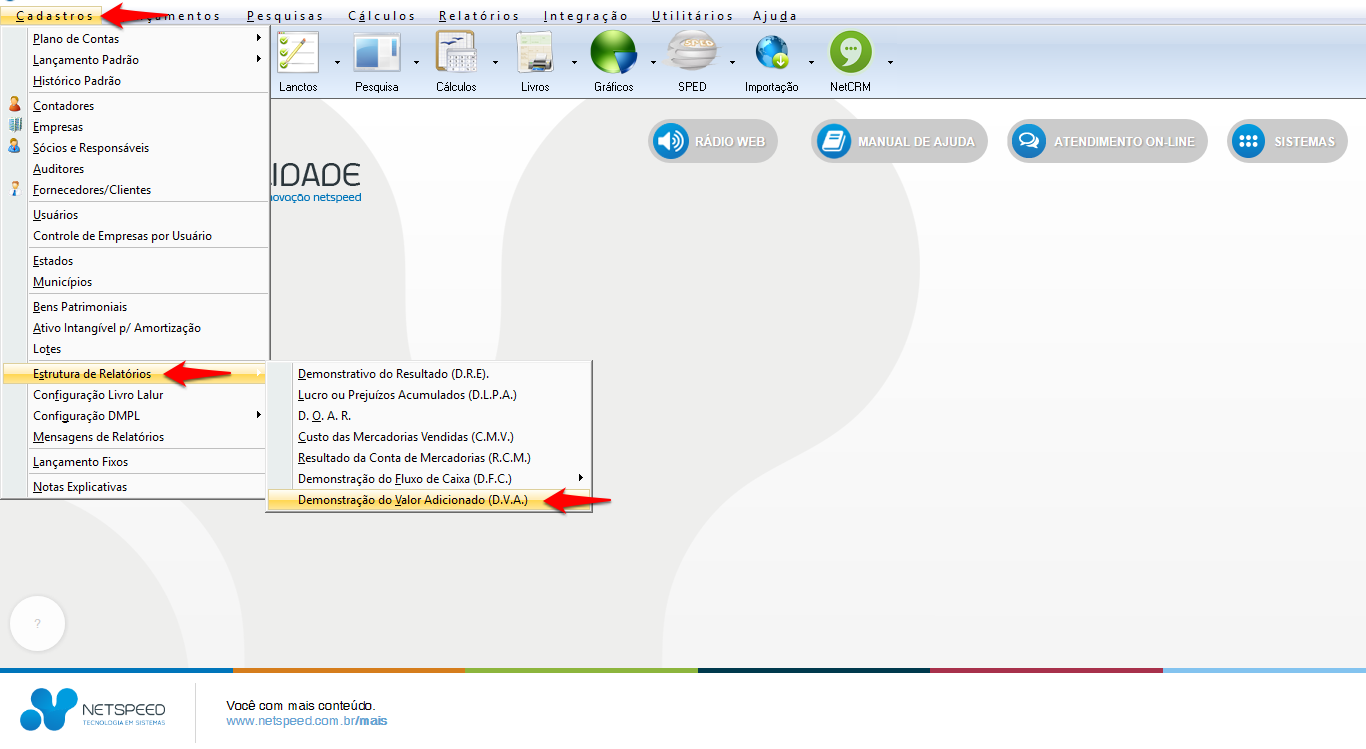Open the MANUAL DE AJUDA button

(x=899, y=142)
